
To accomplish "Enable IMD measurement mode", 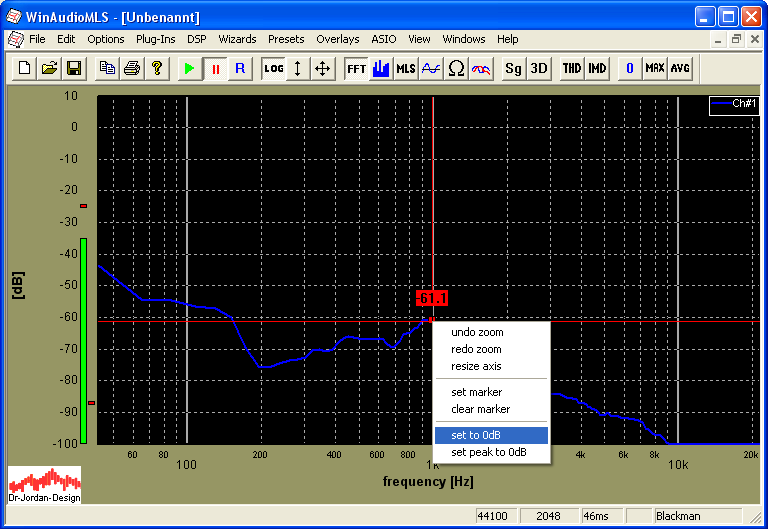I will (x=597, y=69).
